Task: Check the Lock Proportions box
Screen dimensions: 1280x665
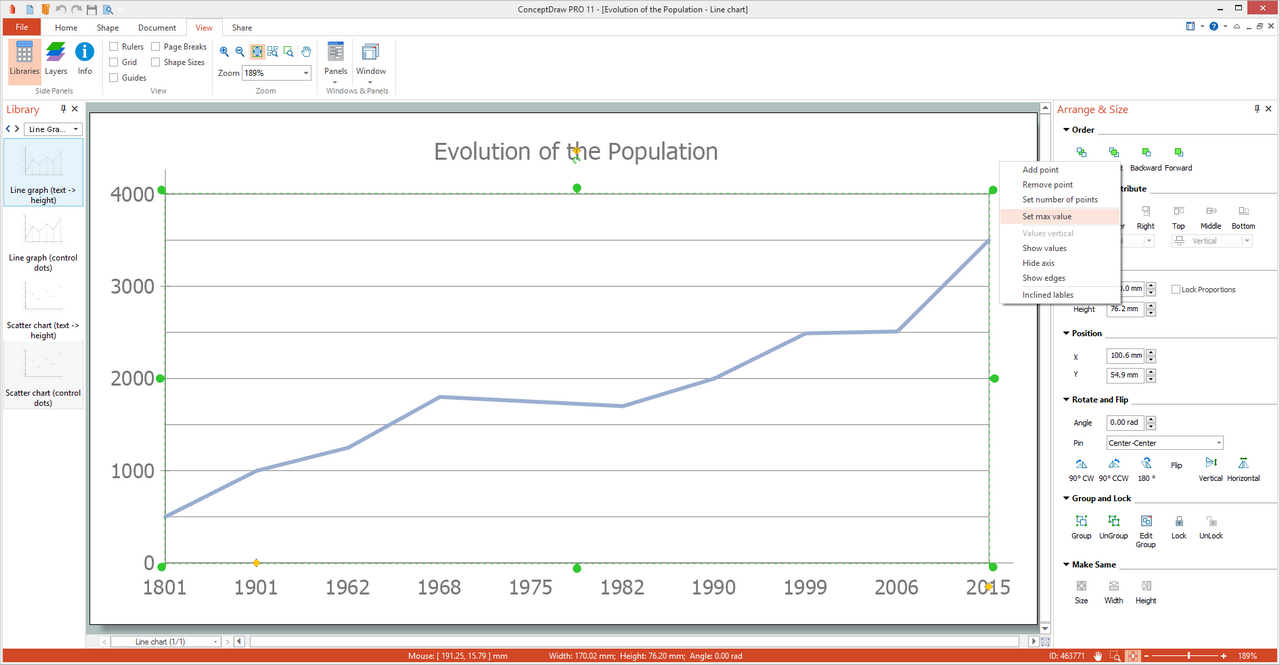Action: pos(1175,289)
